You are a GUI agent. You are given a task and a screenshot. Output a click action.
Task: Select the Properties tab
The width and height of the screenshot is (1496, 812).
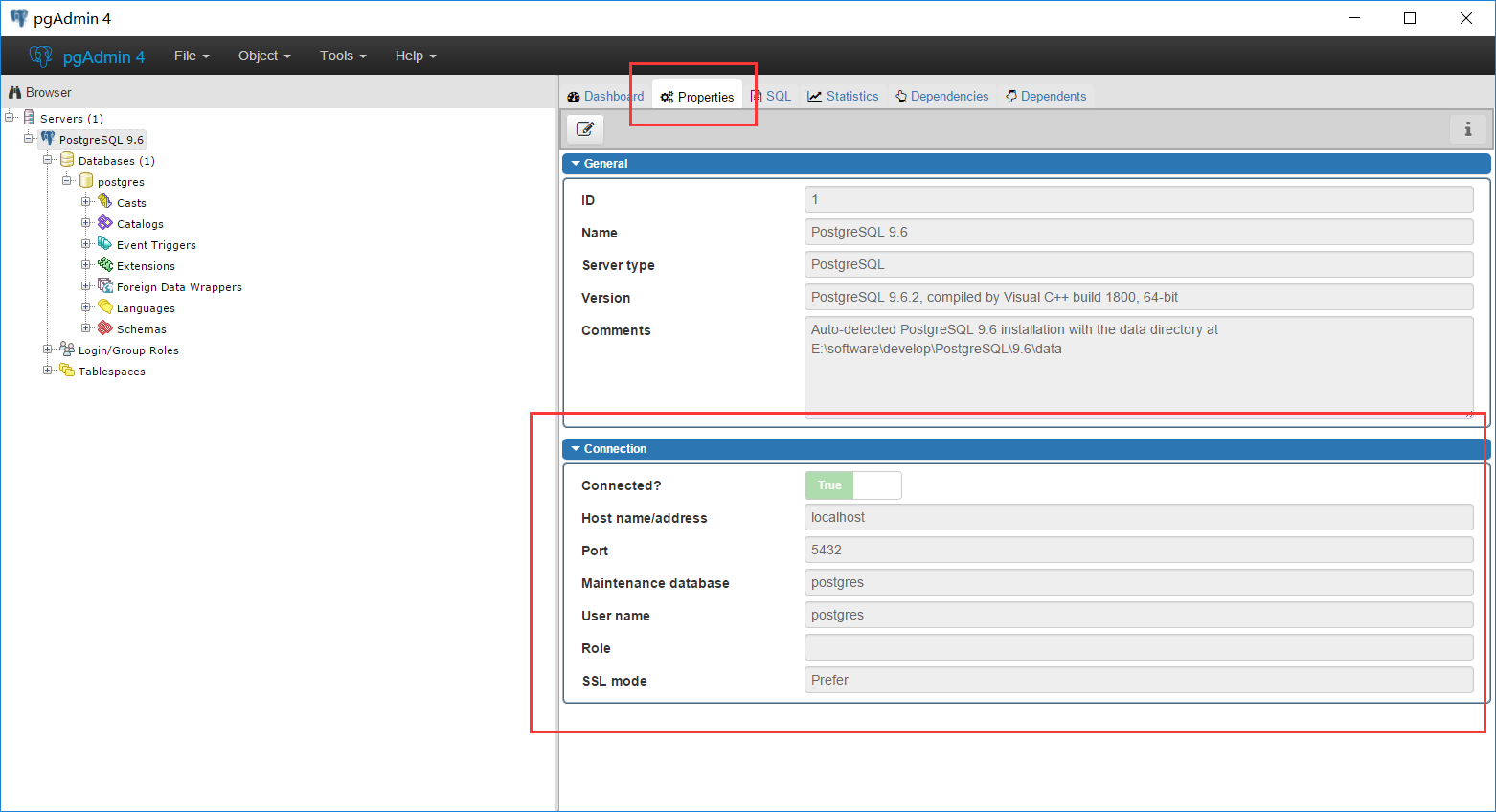pos(697,96)
